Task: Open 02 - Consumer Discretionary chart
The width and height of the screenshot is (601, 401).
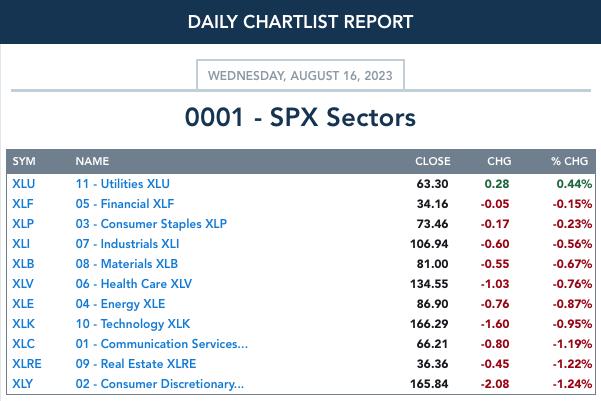Action: tap(159, 383)
